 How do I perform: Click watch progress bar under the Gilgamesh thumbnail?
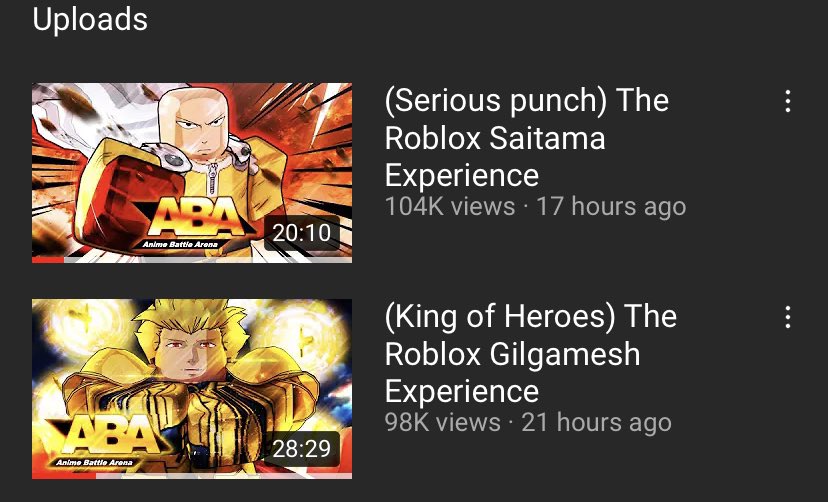pyautogui.click(x=192, y=476)
